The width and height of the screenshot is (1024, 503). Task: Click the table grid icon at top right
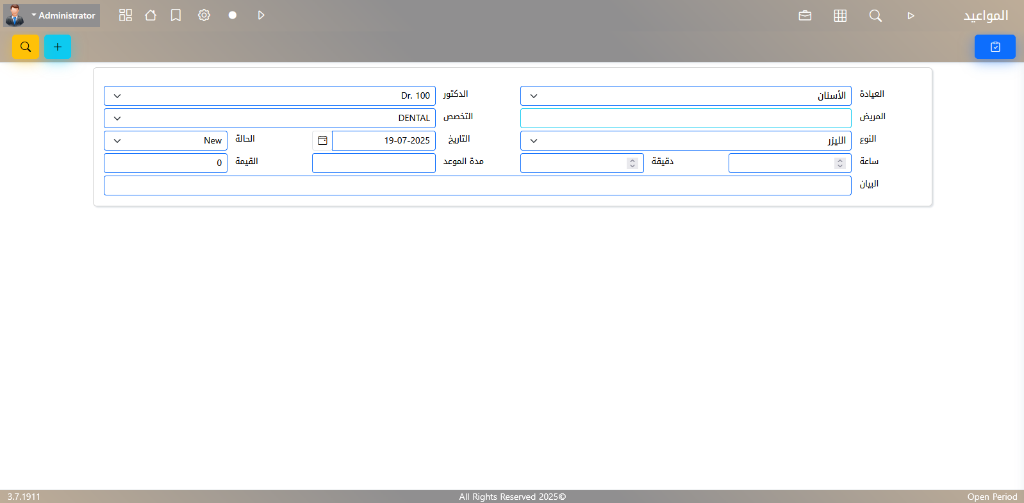(x=840, y=16)
